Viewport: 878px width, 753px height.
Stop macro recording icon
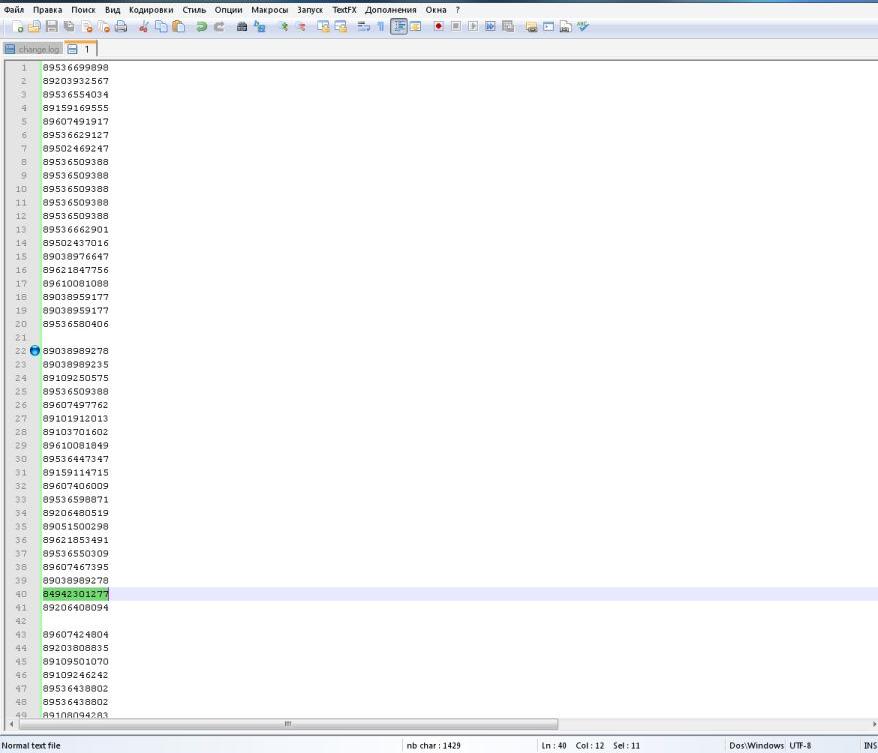tap(456, 26)
